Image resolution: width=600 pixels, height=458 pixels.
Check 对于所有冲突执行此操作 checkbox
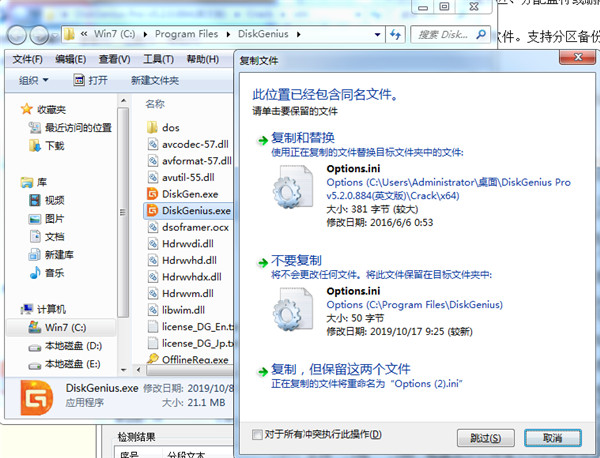click(257, 434)
